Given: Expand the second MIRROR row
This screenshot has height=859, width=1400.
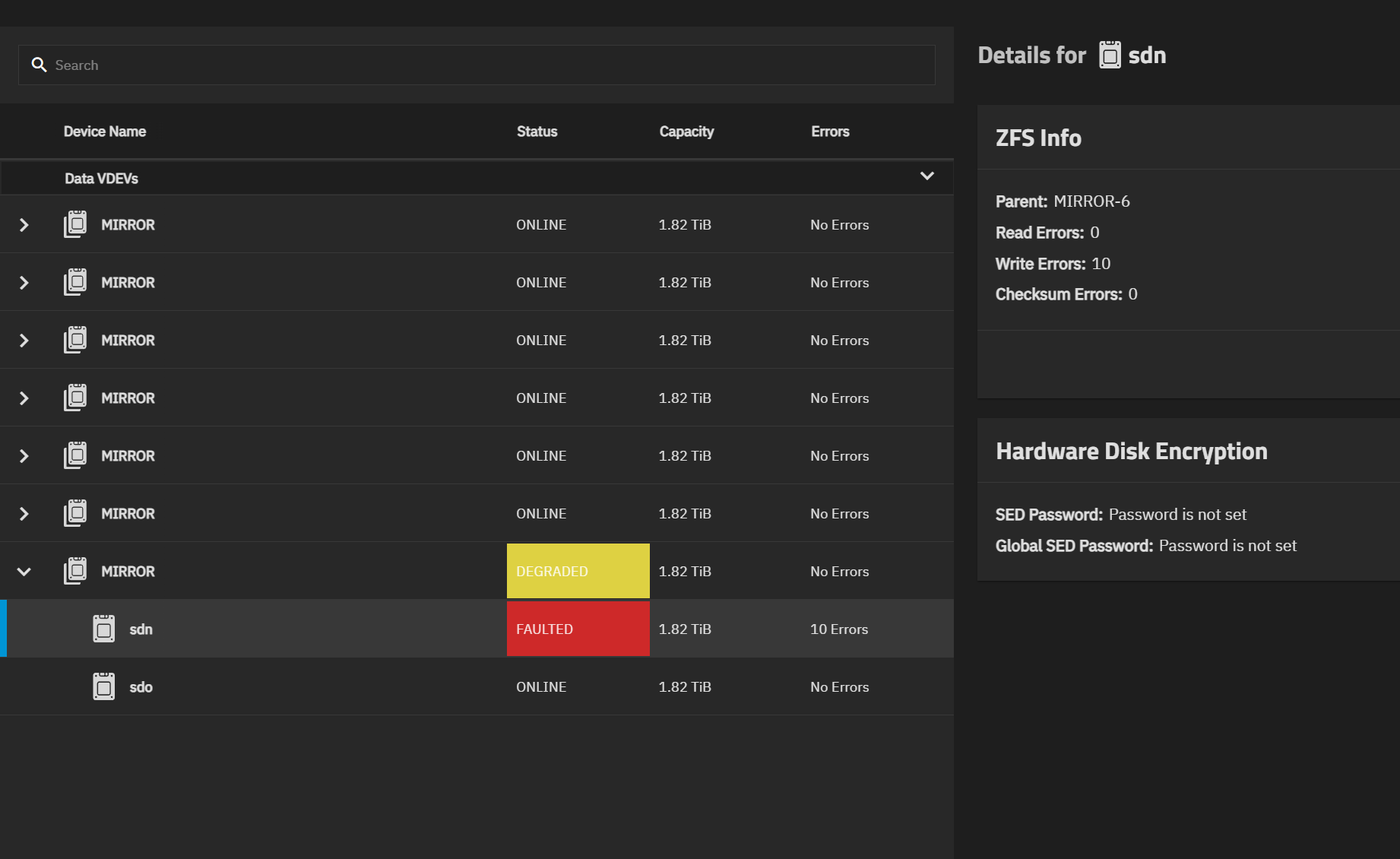Looking at the screenshot, I should [24, 283].
